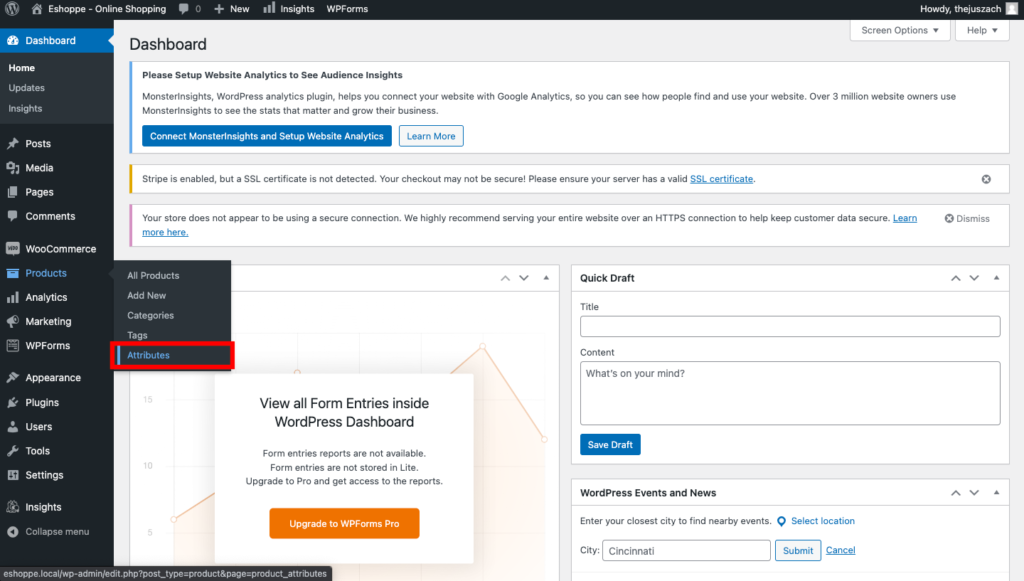Click the Insights icon at sidebar bottom

point(12,507)
